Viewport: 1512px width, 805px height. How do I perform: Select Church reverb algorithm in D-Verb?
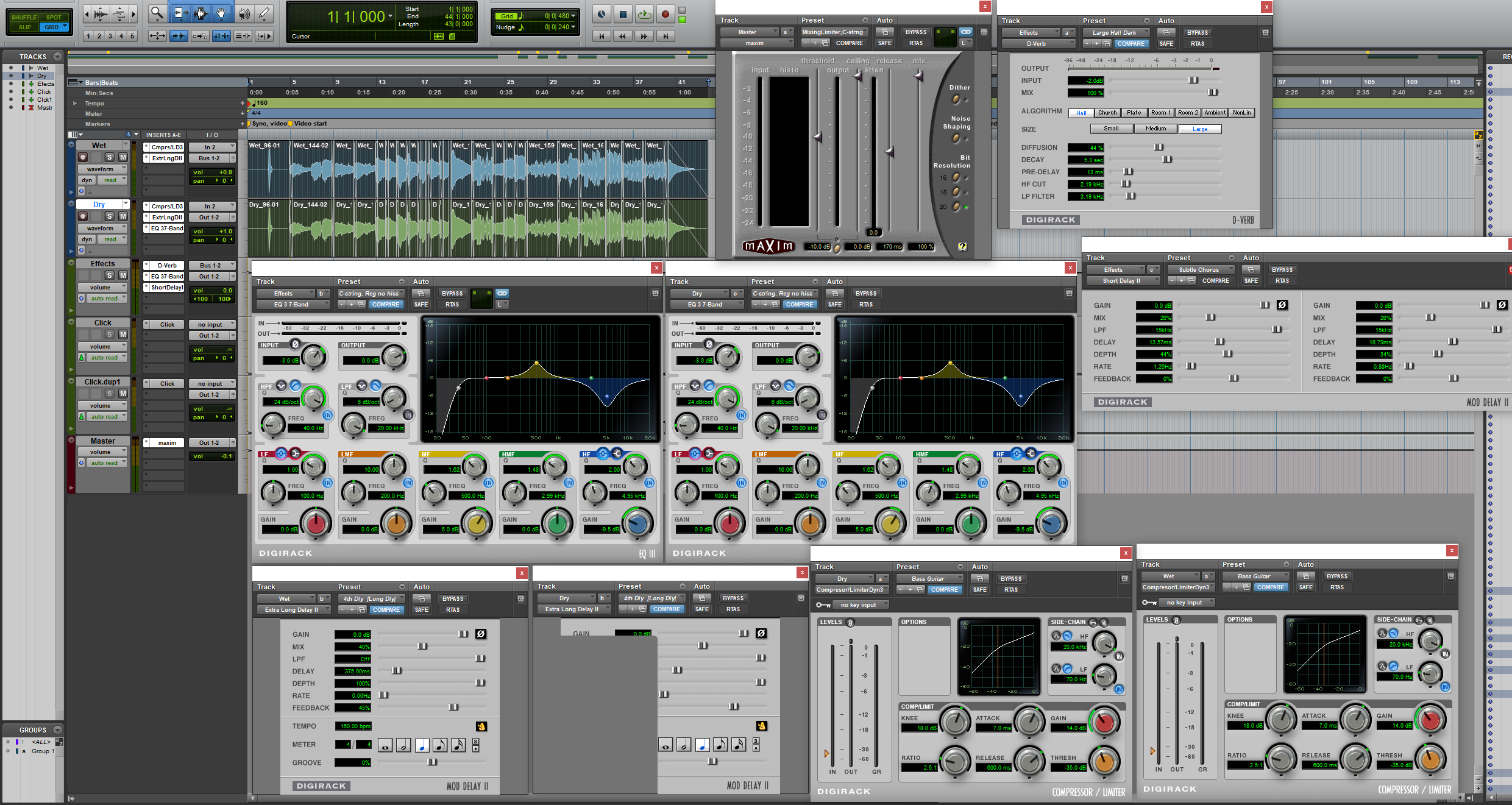tap(1107, 113)
